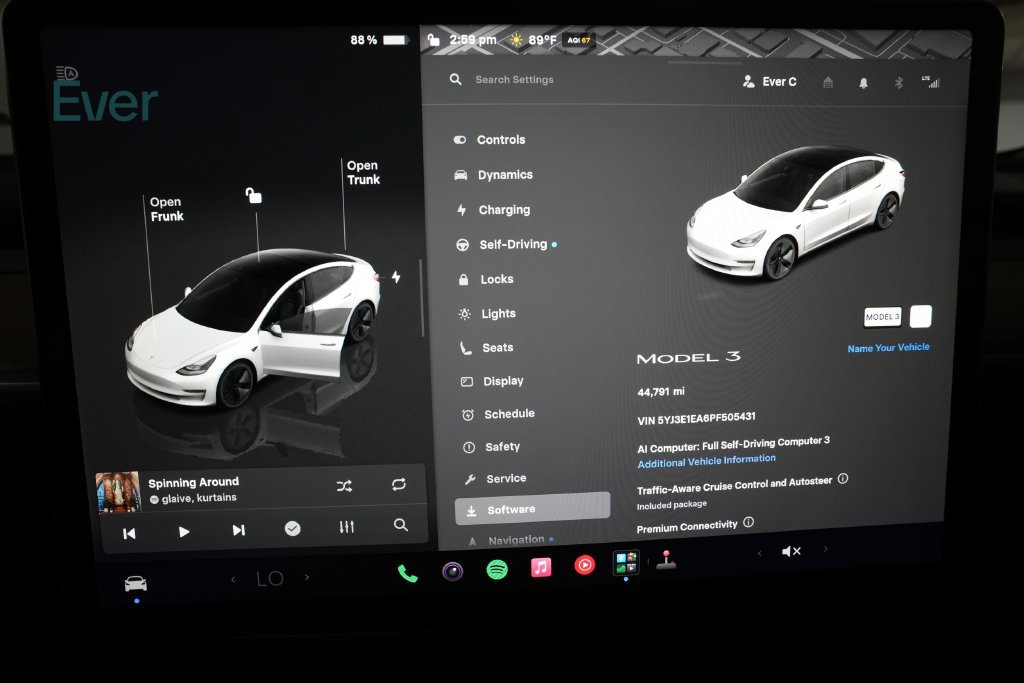Tap the lock icon in status bar
Viewport: 1024px width, 683px height.
point(434,40)
